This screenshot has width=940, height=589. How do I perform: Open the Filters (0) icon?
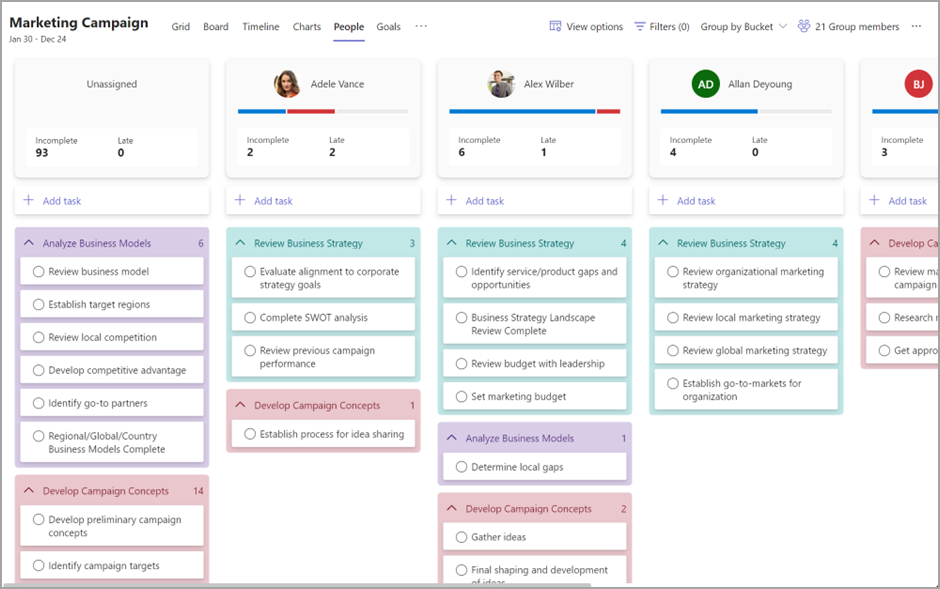(640, 27)
